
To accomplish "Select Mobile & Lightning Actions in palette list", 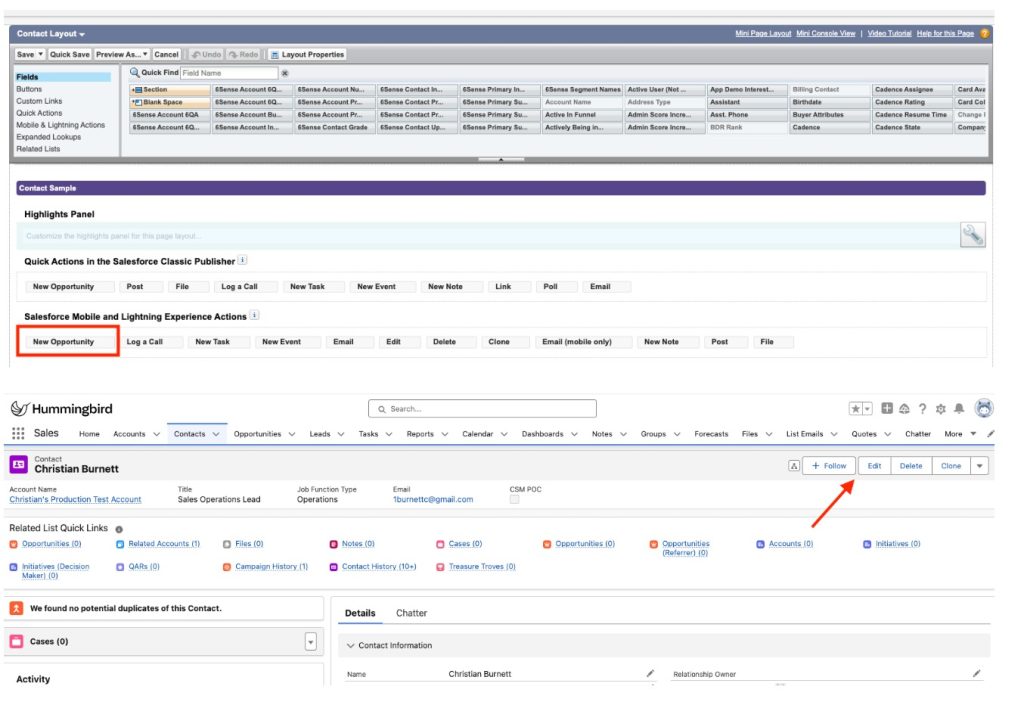I will (x=60, y=125).
